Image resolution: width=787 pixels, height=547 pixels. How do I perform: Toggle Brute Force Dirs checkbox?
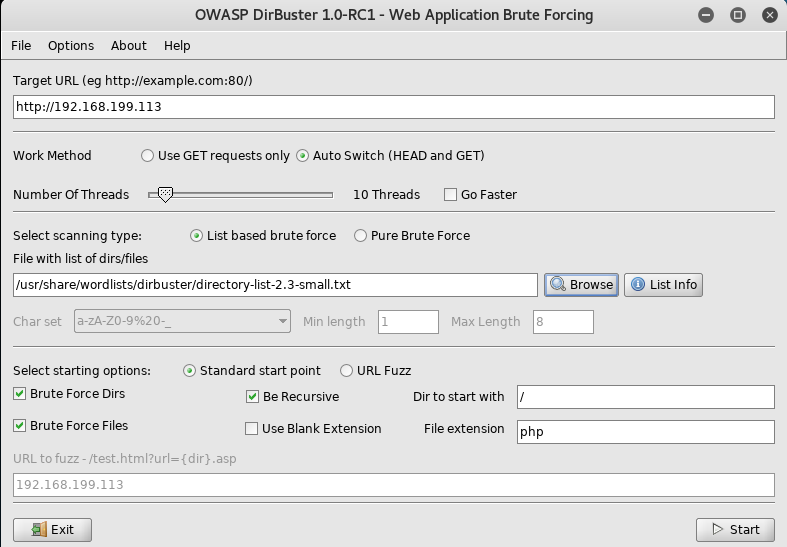[x=20, y=394]
